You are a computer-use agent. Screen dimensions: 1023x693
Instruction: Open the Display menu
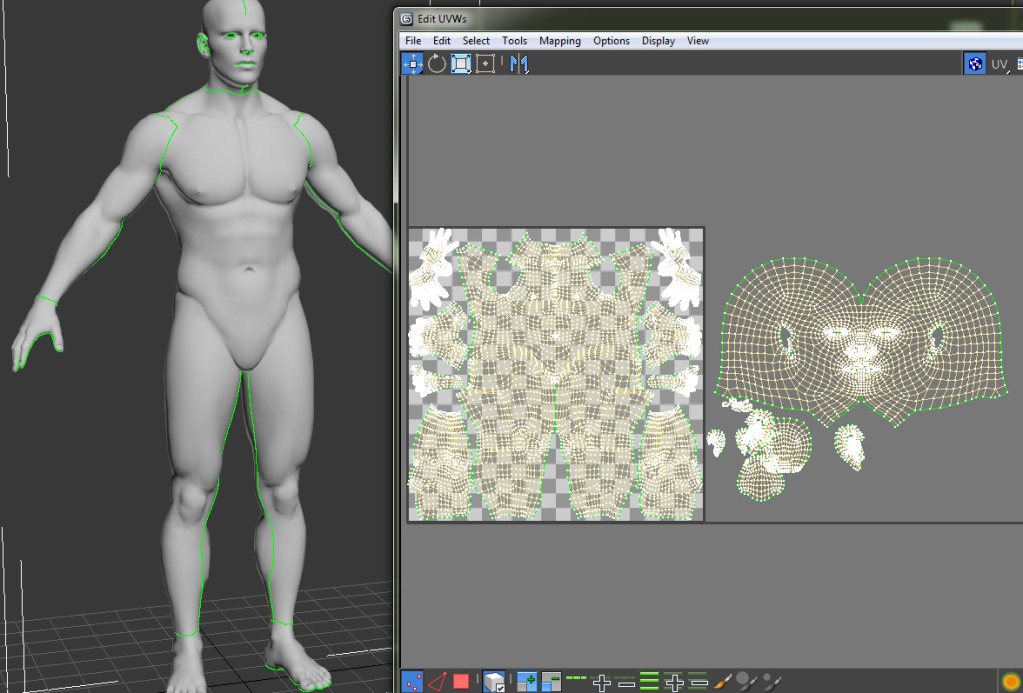pyautogui.click(x=658, y=41)
